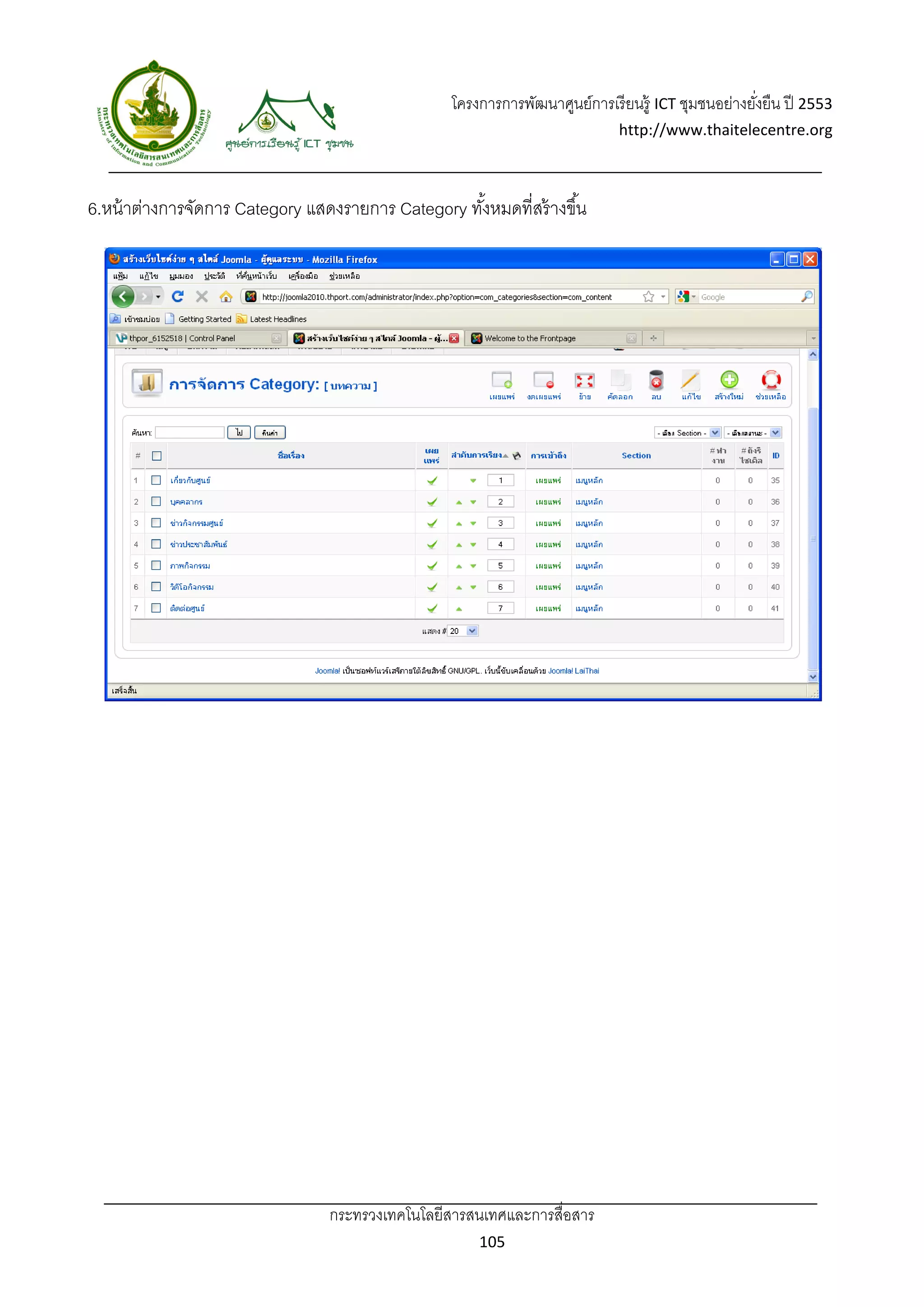Click the search filter text field

pyautogui.click(x=189, y=433)
